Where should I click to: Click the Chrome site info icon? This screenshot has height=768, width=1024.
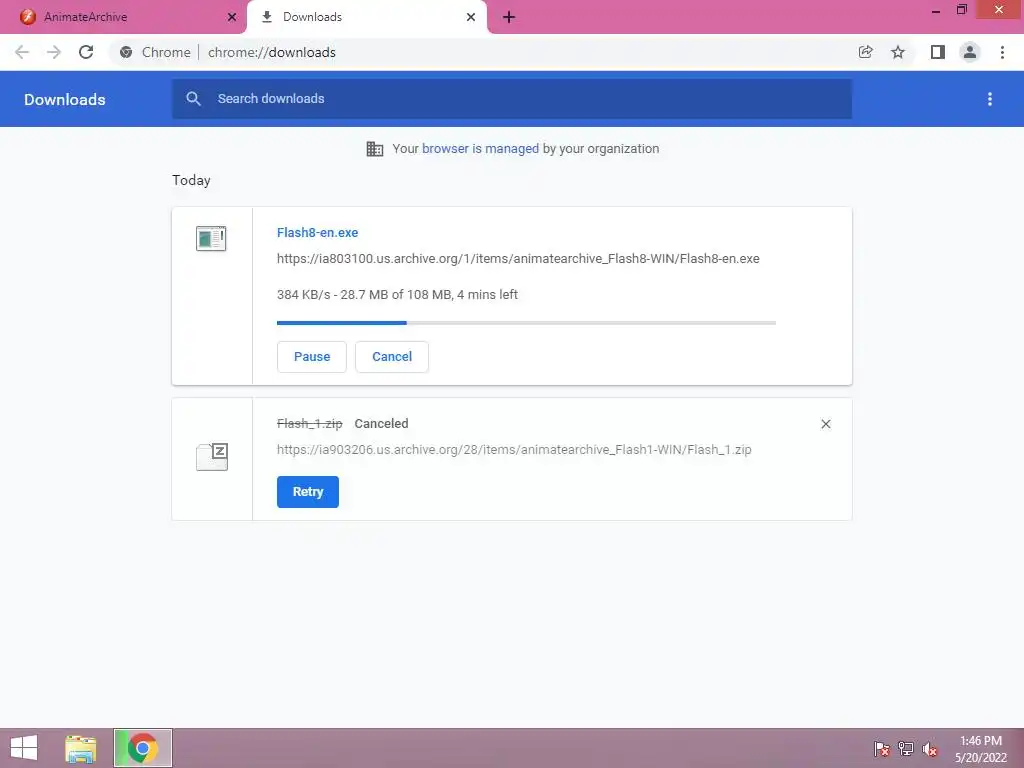click(126, 52)
